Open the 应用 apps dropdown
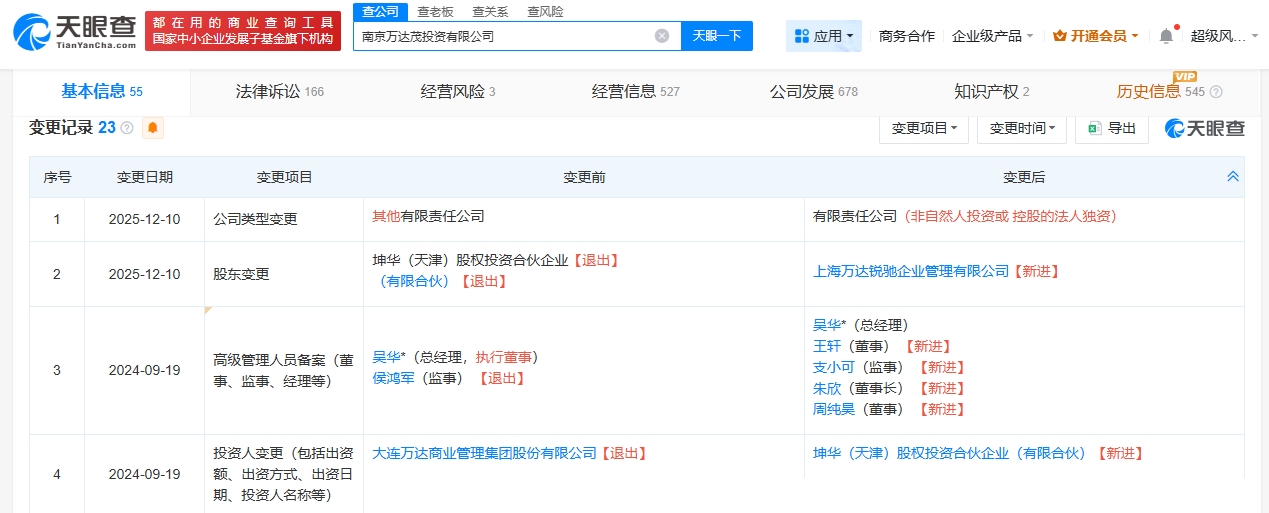 [824, 36]
